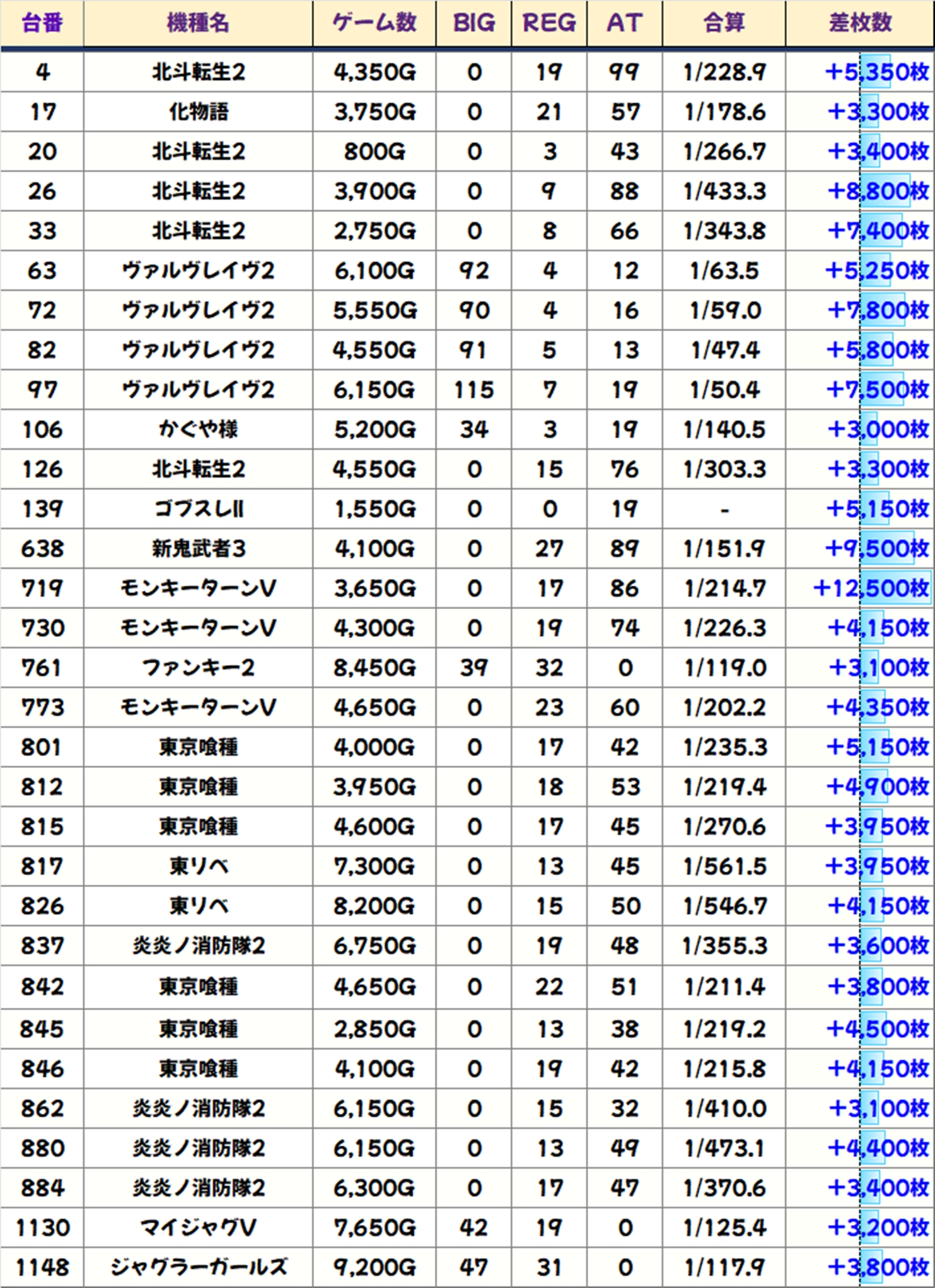
Task: Click the かぐや様 machine name
Action: 198,429
